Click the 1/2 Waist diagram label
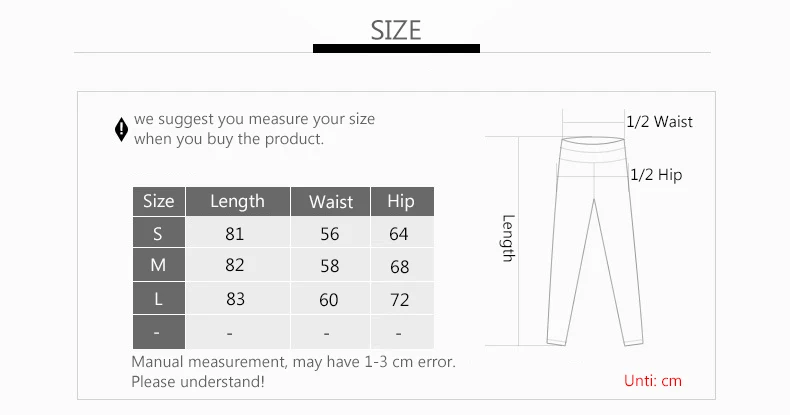 pyautogui.click(x=659, y=122)
